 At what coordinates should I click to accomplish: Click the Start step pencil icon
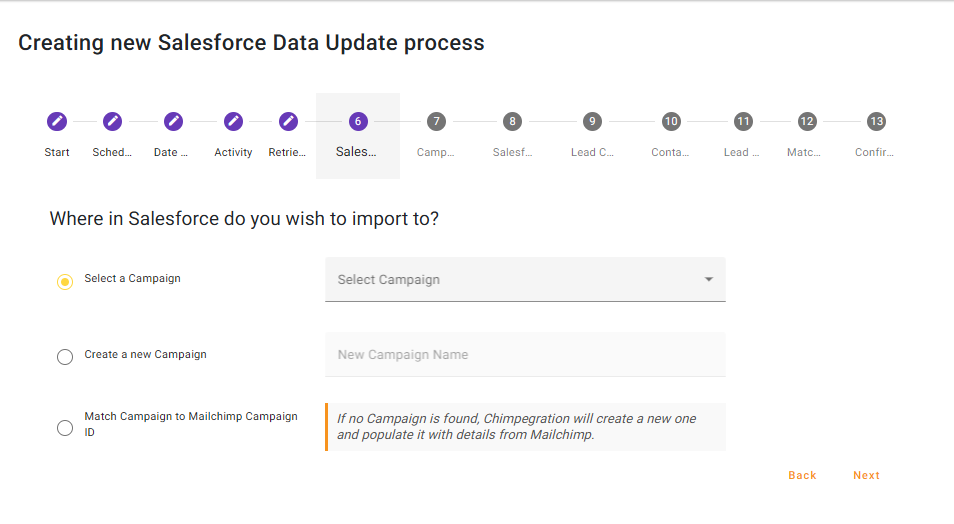pos(57,121)
